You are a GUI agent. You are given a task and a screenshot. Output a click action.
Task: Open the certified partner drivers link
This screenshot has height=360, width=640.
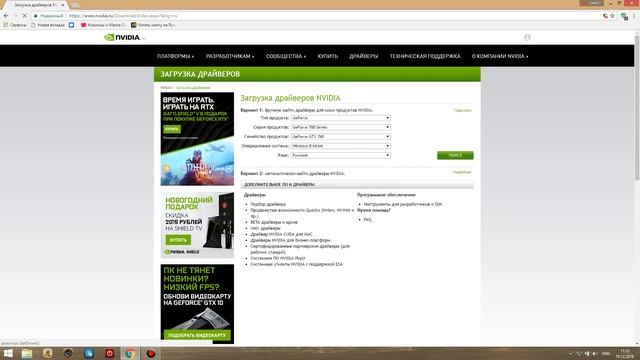coord(300,249)
